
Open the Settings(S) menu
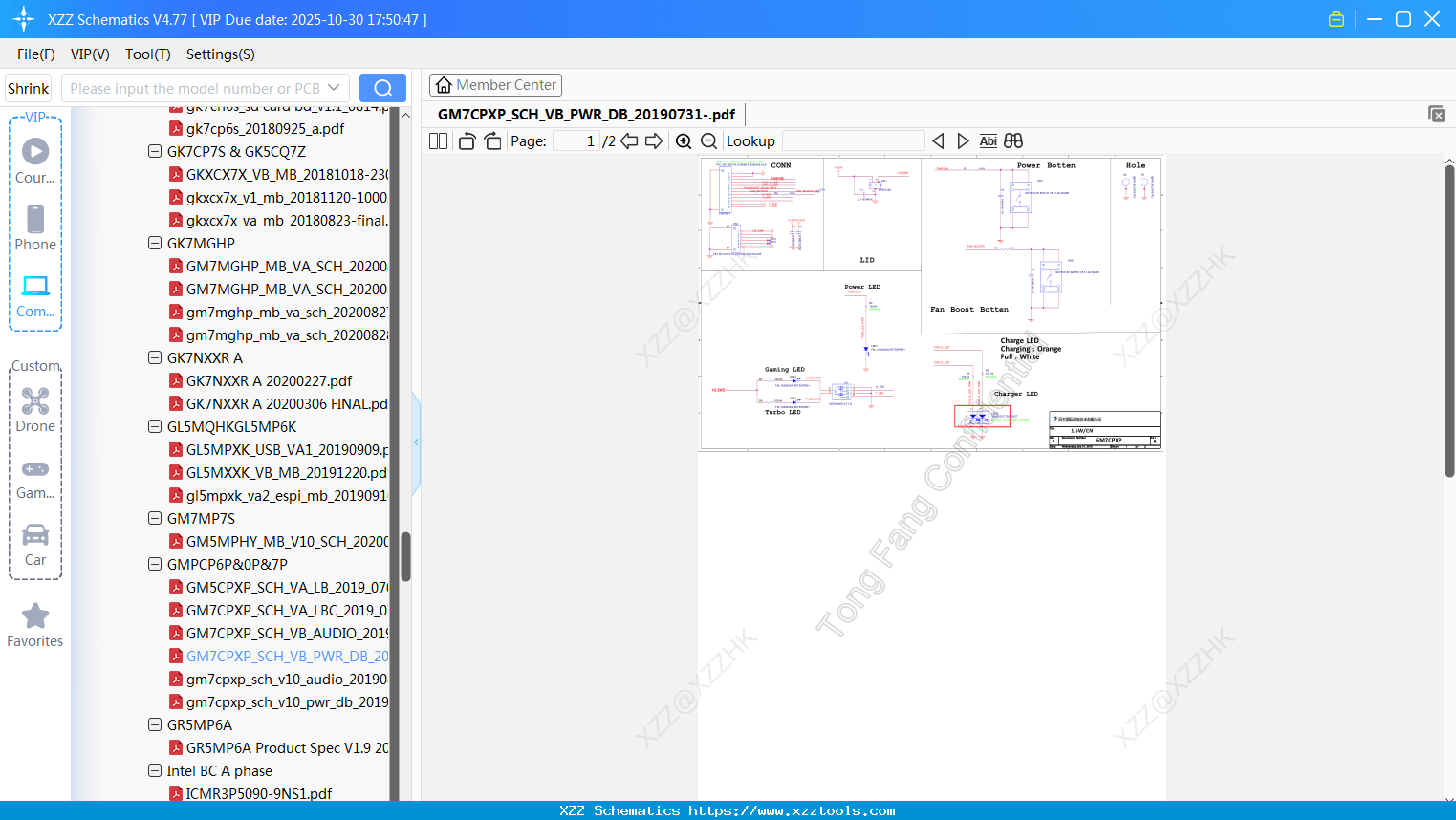(x=221, y=54)
